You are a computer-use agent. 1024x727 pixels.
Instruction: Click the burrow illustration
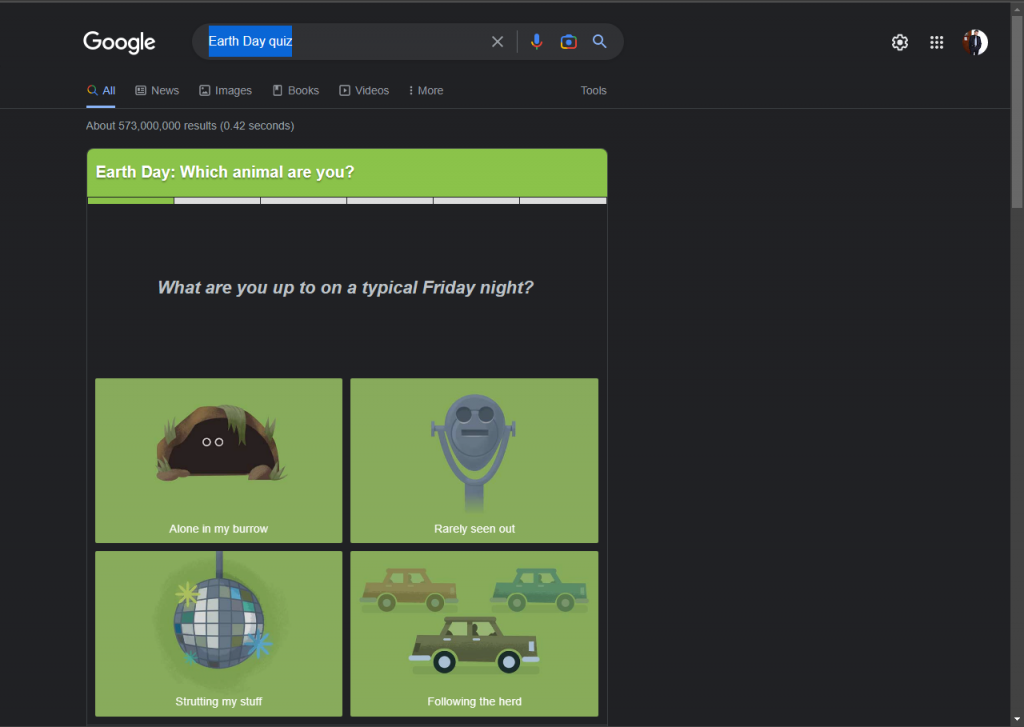click(x=220, y=443)
